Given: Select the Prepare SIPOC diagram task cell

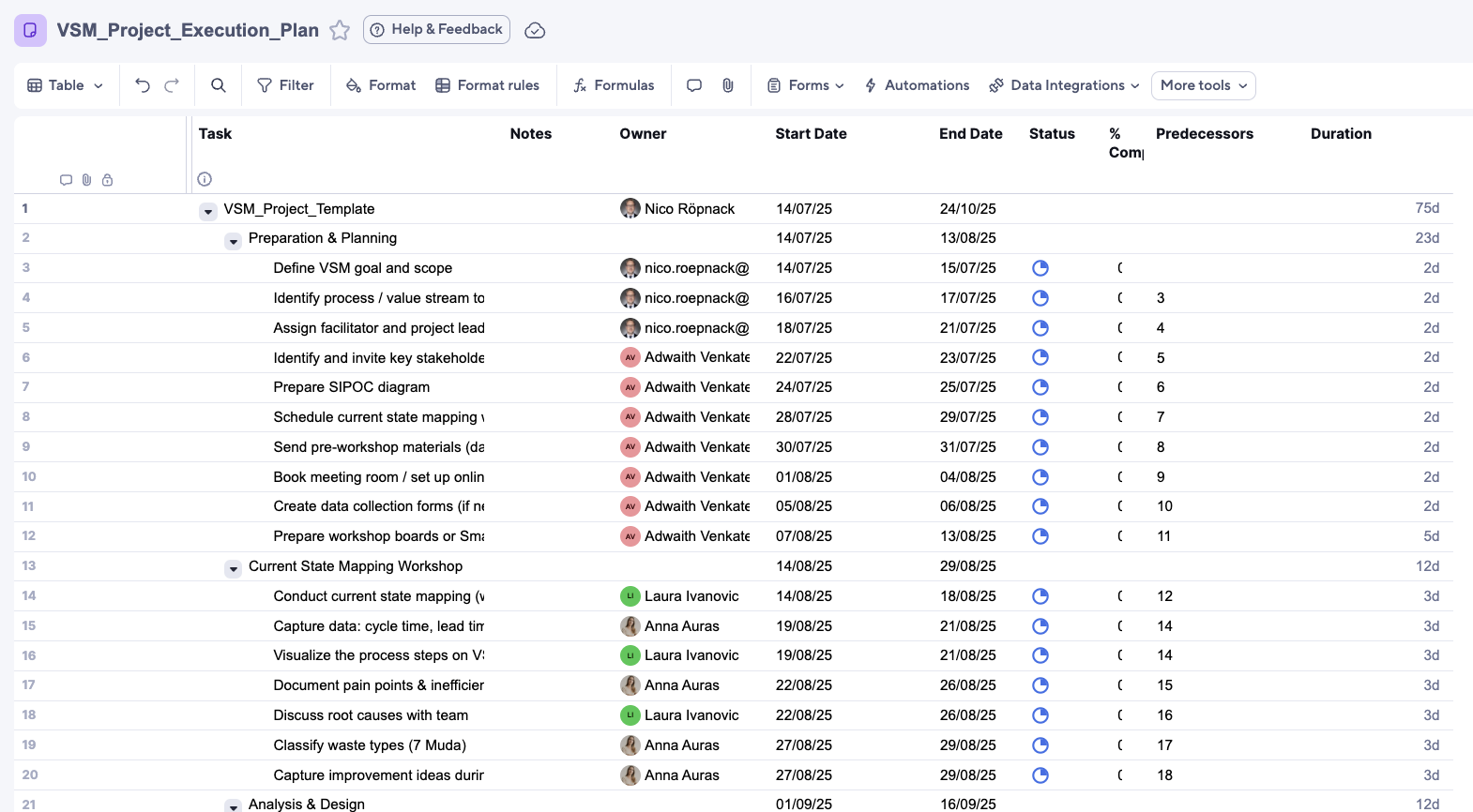Looking at the screenshot, I should pos(352,387).
